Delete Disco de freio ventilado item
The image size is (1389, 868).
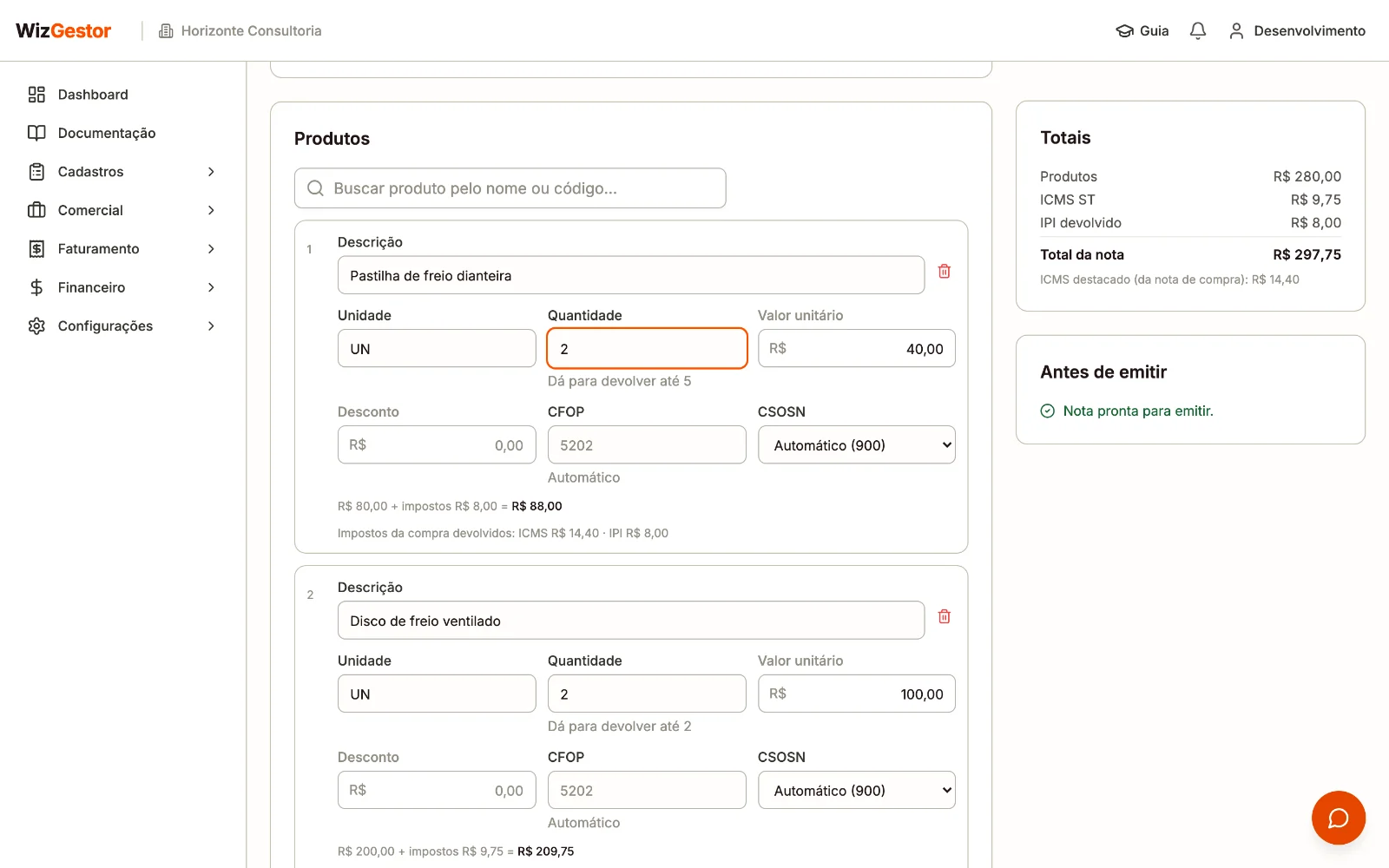(945, 617)
